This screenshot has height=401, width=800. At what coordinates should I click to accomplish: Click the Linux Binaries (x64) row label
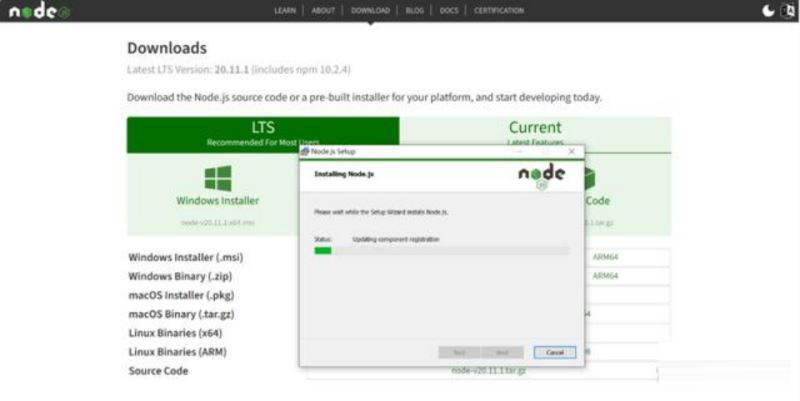tap(175, 333)
